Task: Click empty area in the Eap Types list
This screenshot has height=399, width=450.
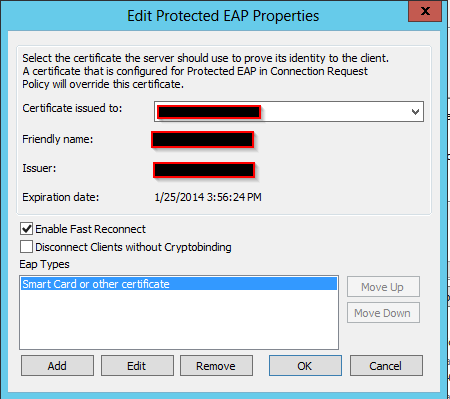Action: [179, 319]
